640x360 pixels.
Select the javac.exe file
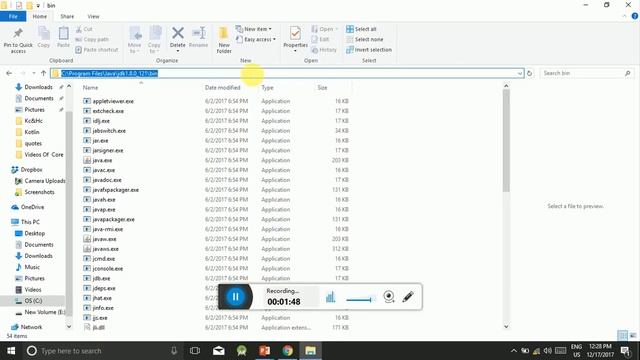pos(103,170)
